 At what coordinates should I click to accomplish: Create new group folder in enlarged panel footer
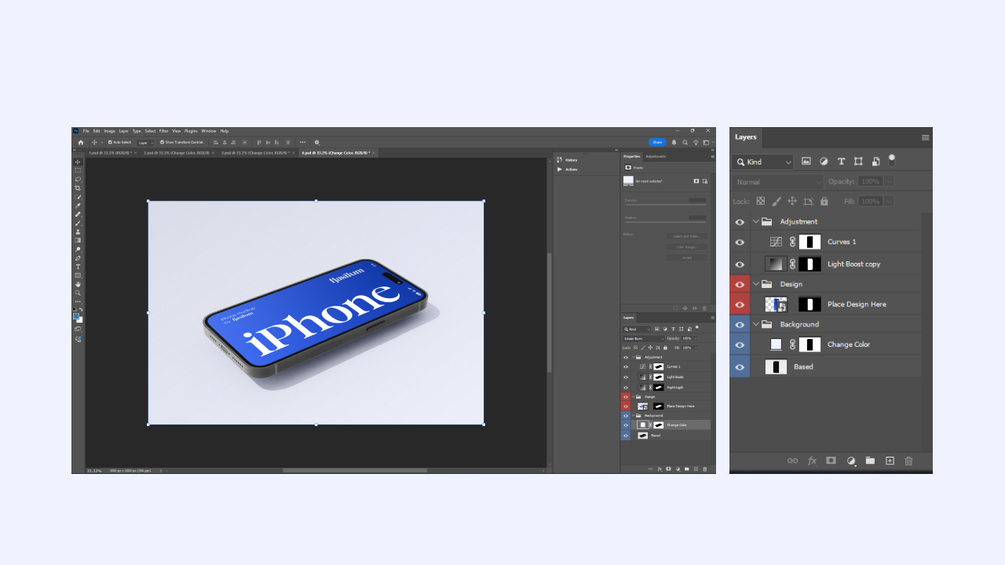pos(870,461)
